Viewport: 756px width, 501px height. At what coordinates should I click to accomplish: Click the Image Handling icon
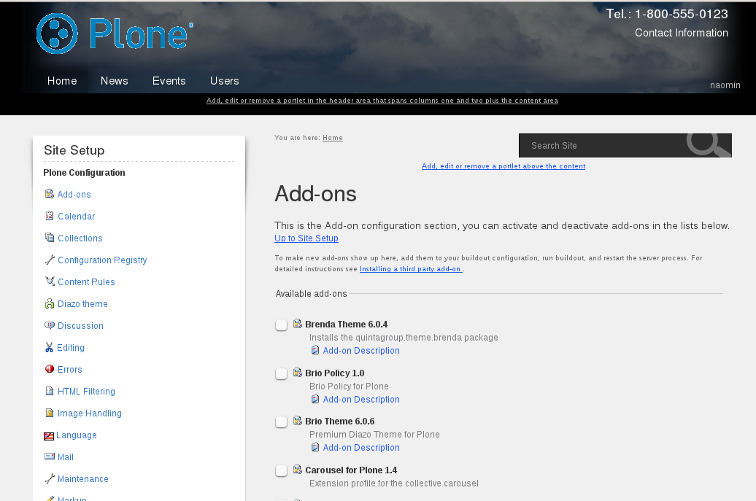(x=49, y=413)
